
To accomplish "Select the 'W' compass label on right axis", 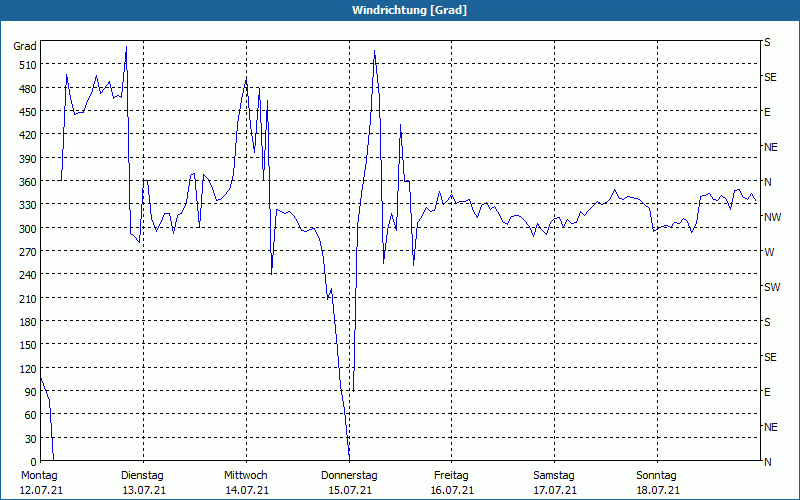I will (769, 252).
